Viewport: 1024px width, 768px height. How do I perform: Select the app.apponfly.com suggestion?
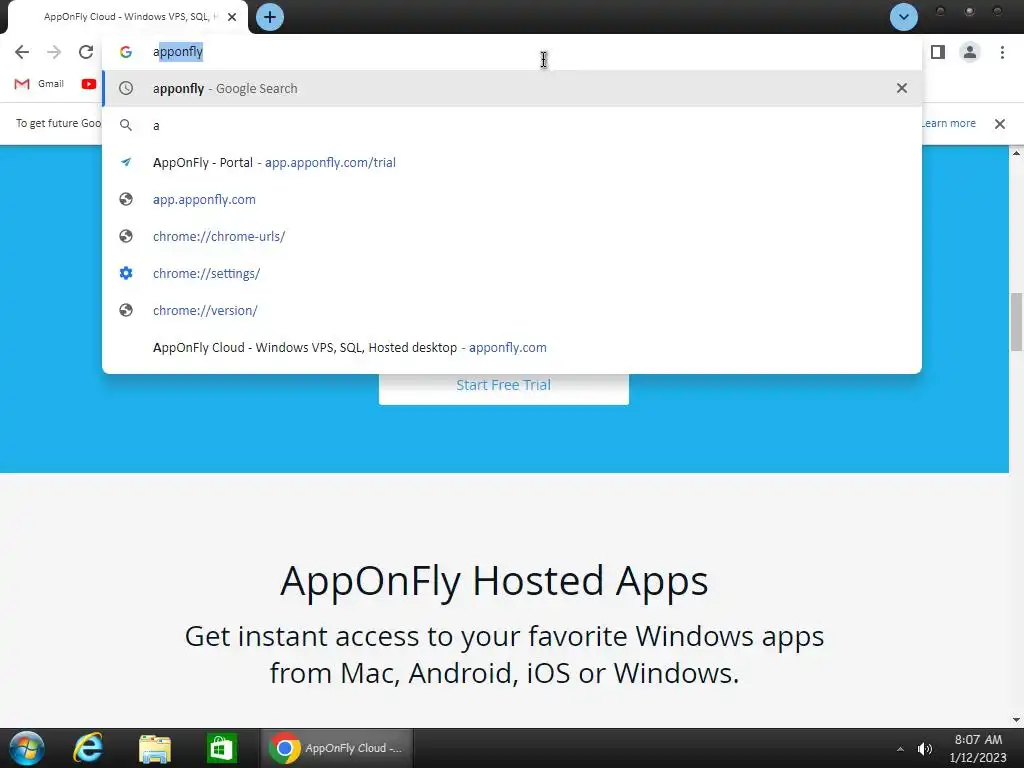512,199
